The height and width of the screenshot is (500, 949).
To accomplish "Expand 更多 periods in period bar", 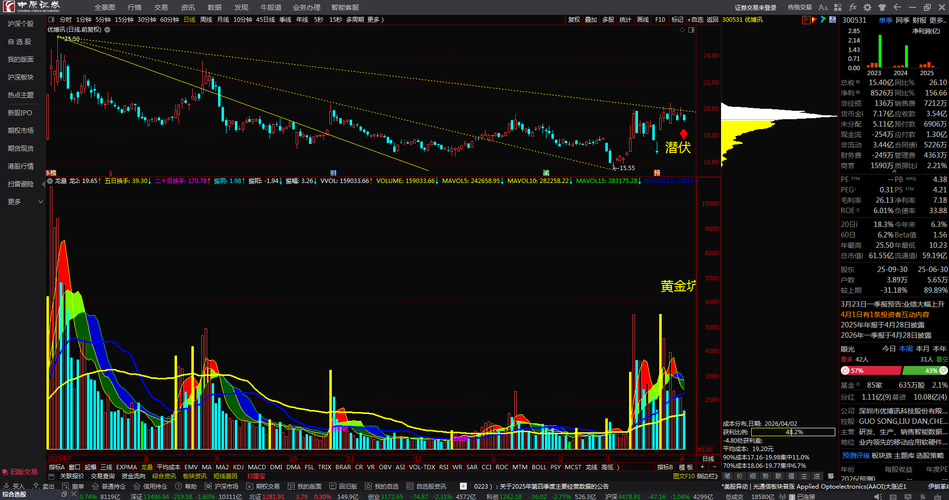I will 374,19.
